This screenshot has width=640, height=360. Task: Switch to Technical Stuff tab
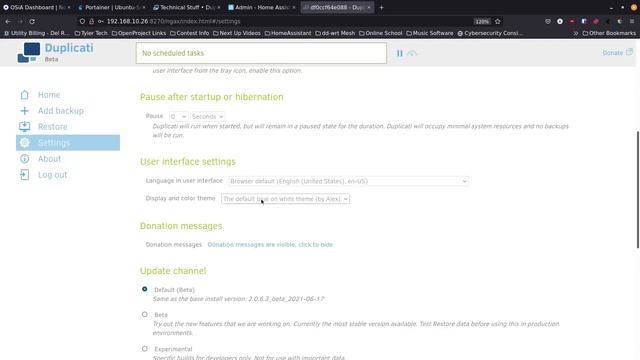coord(186,7)
